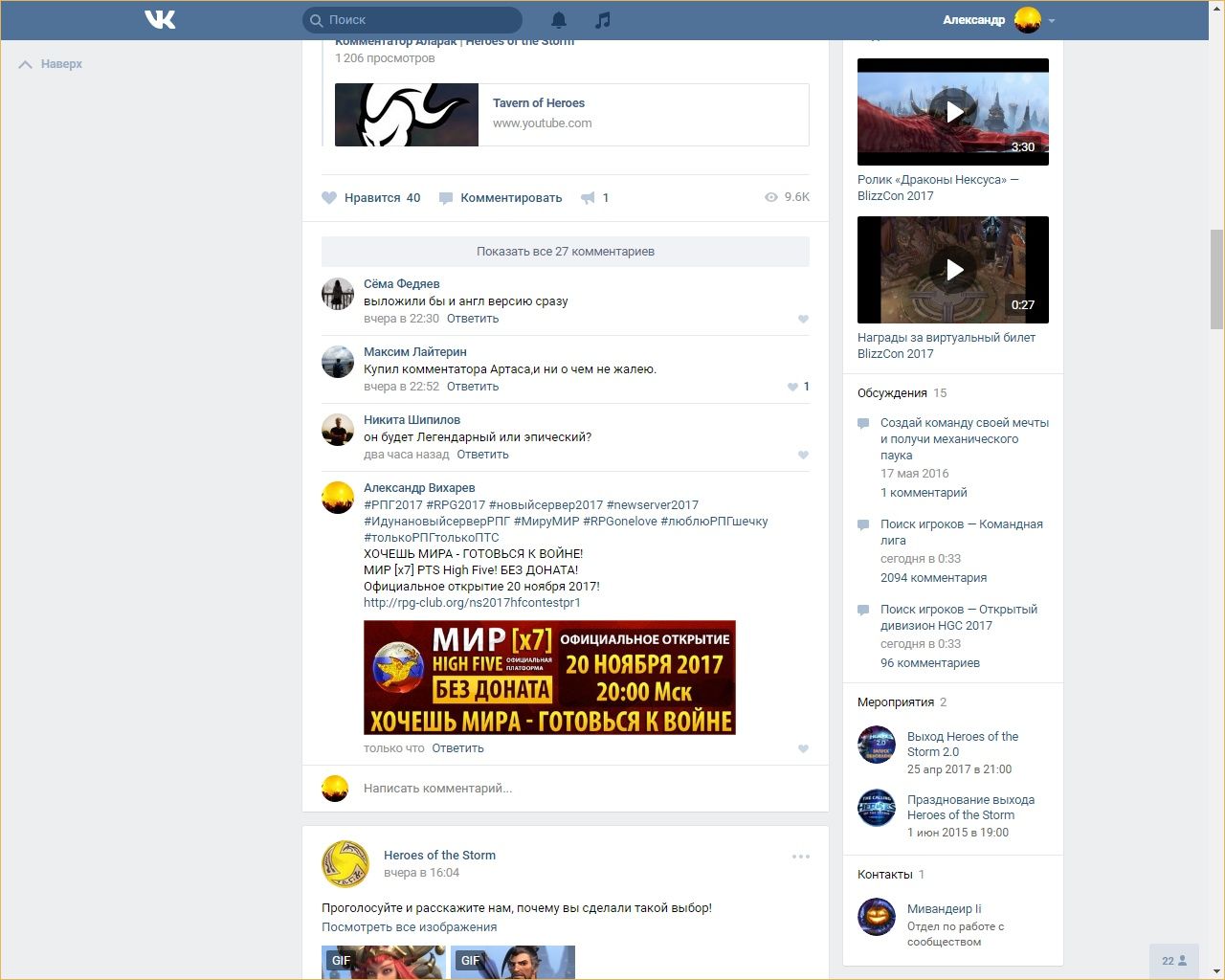Open discussion Поиск игроков — Открытый дивизион
Image resolution: width=1225 pixels, height=980 pixels.
pyautogui.click(x=959, y=617)
